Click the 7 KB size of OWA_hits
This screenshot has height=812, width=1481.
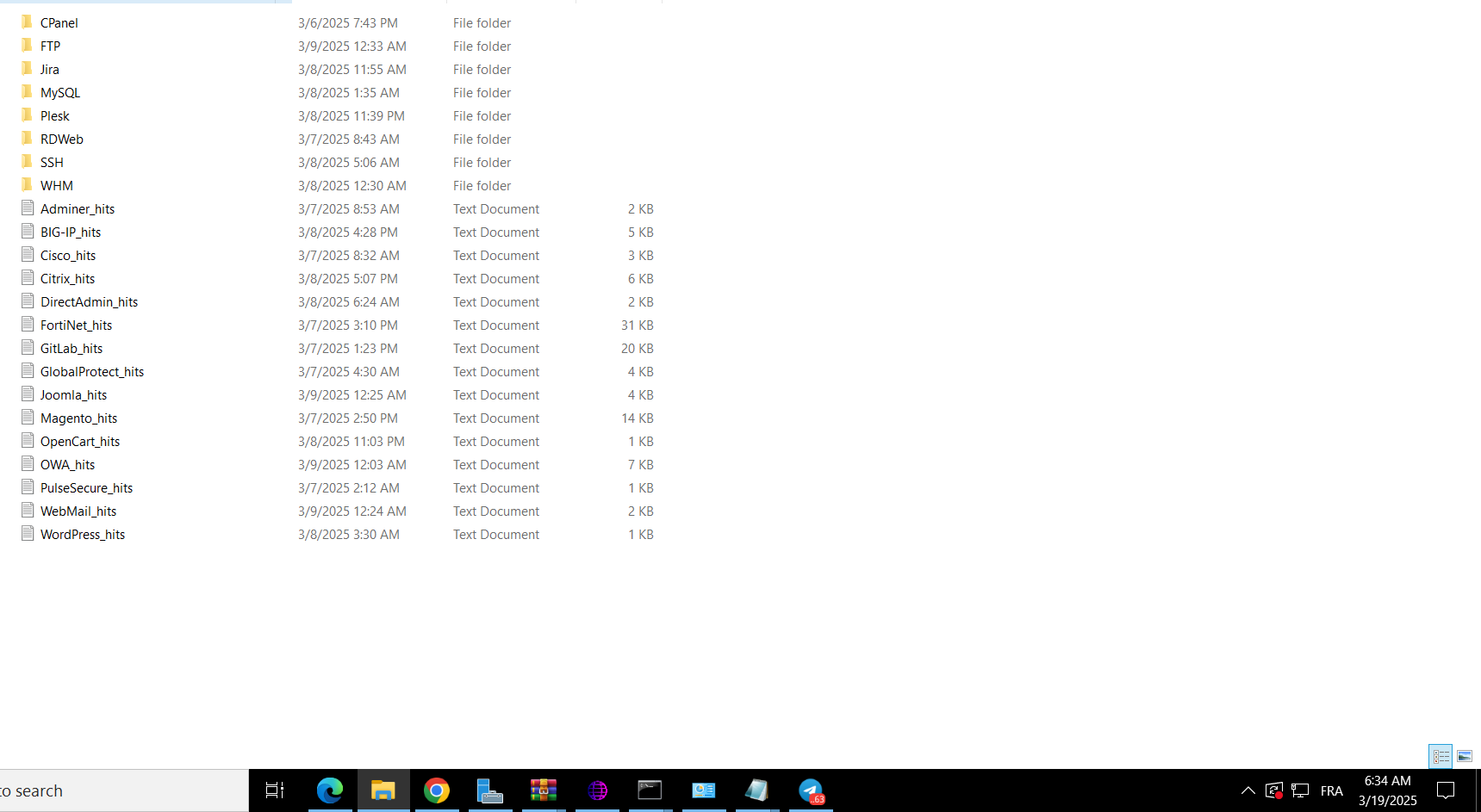point(641,465)
